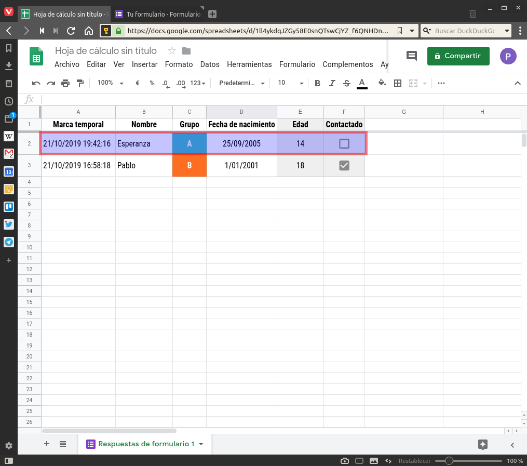Open the Insertar menu
Image resolution: width=527 pixels, height=466 pixels.
point(144,64)
